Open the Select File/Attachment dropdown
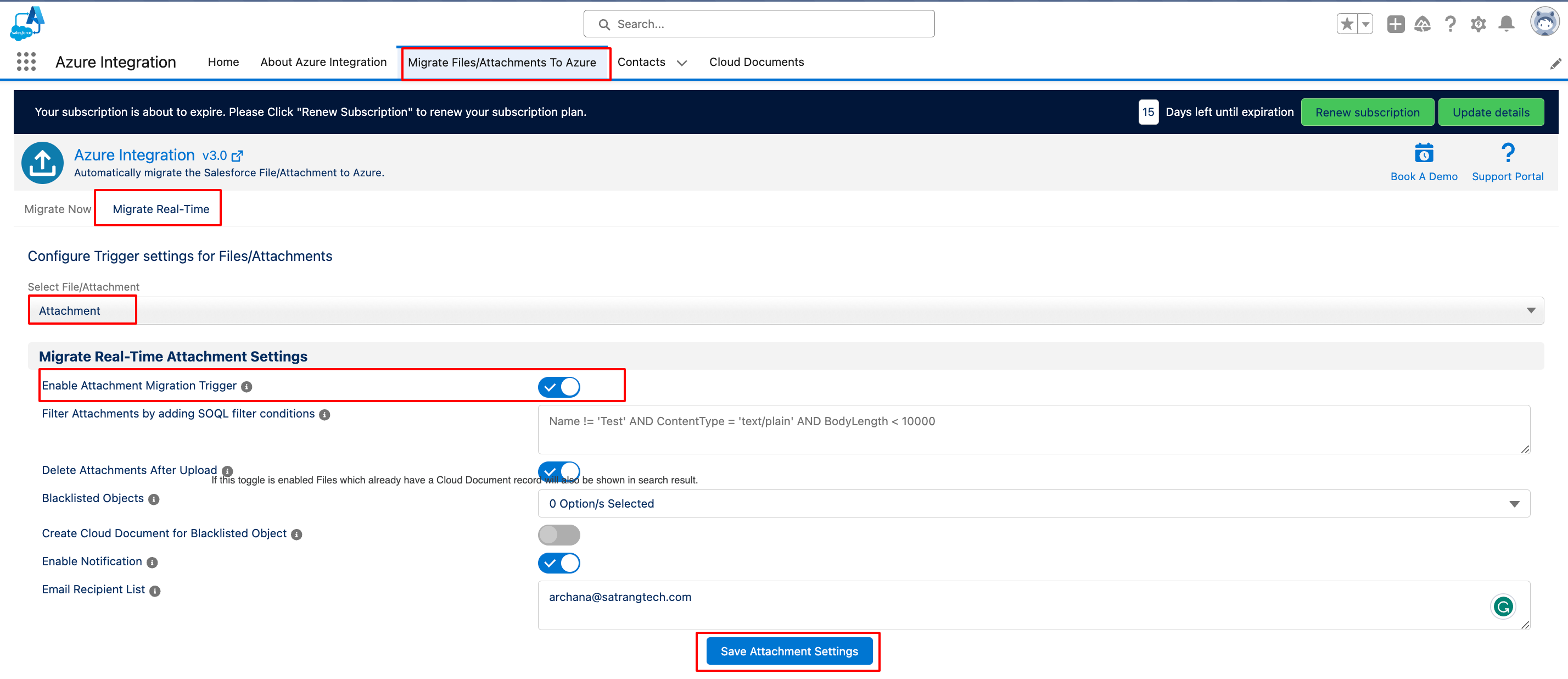The width and height of the screenshot is (1568, 679). tap(785, 310)
